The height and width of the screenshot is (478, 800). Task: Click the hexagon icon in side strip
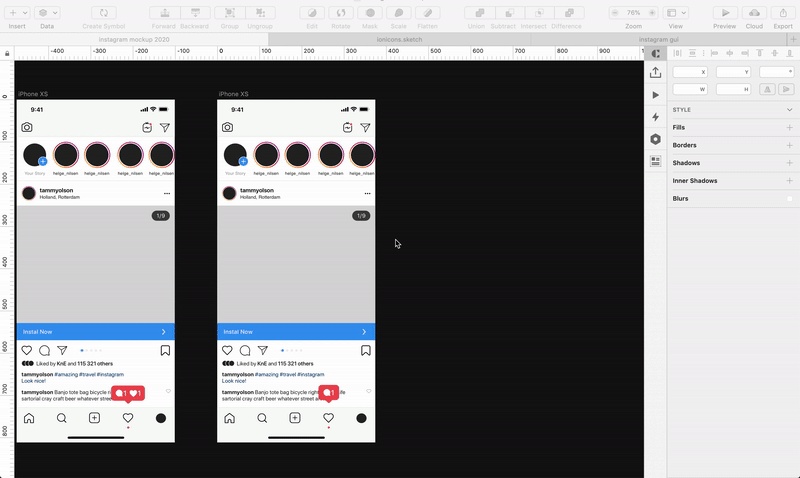(655, 139)
